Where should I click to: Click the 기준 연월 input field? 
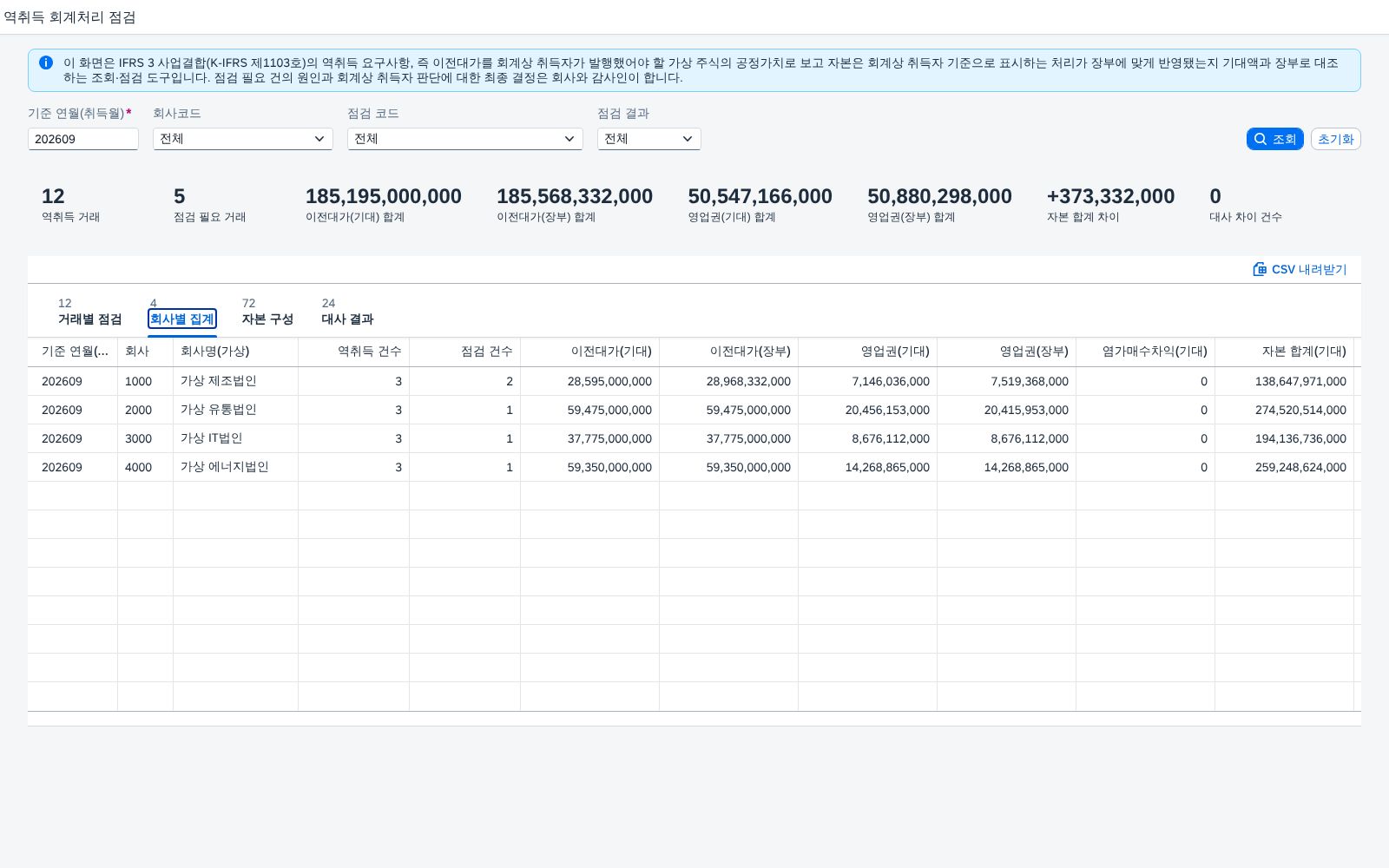click(x=83, y=139)
